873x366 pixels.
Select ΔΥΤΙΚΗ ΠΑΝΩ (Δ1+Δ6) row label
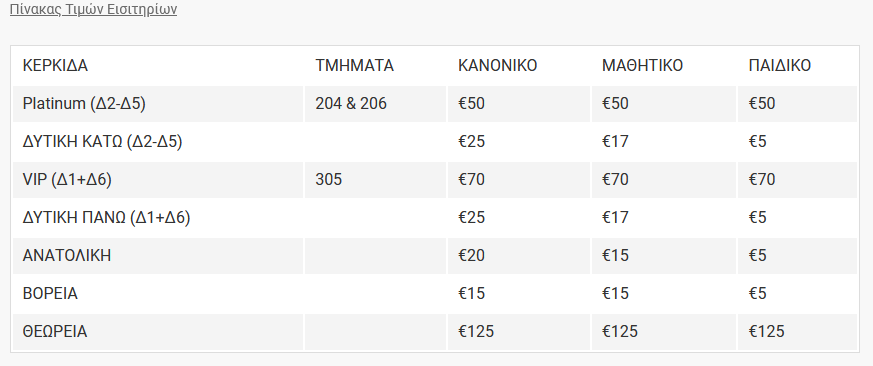[x=106, y=217]
